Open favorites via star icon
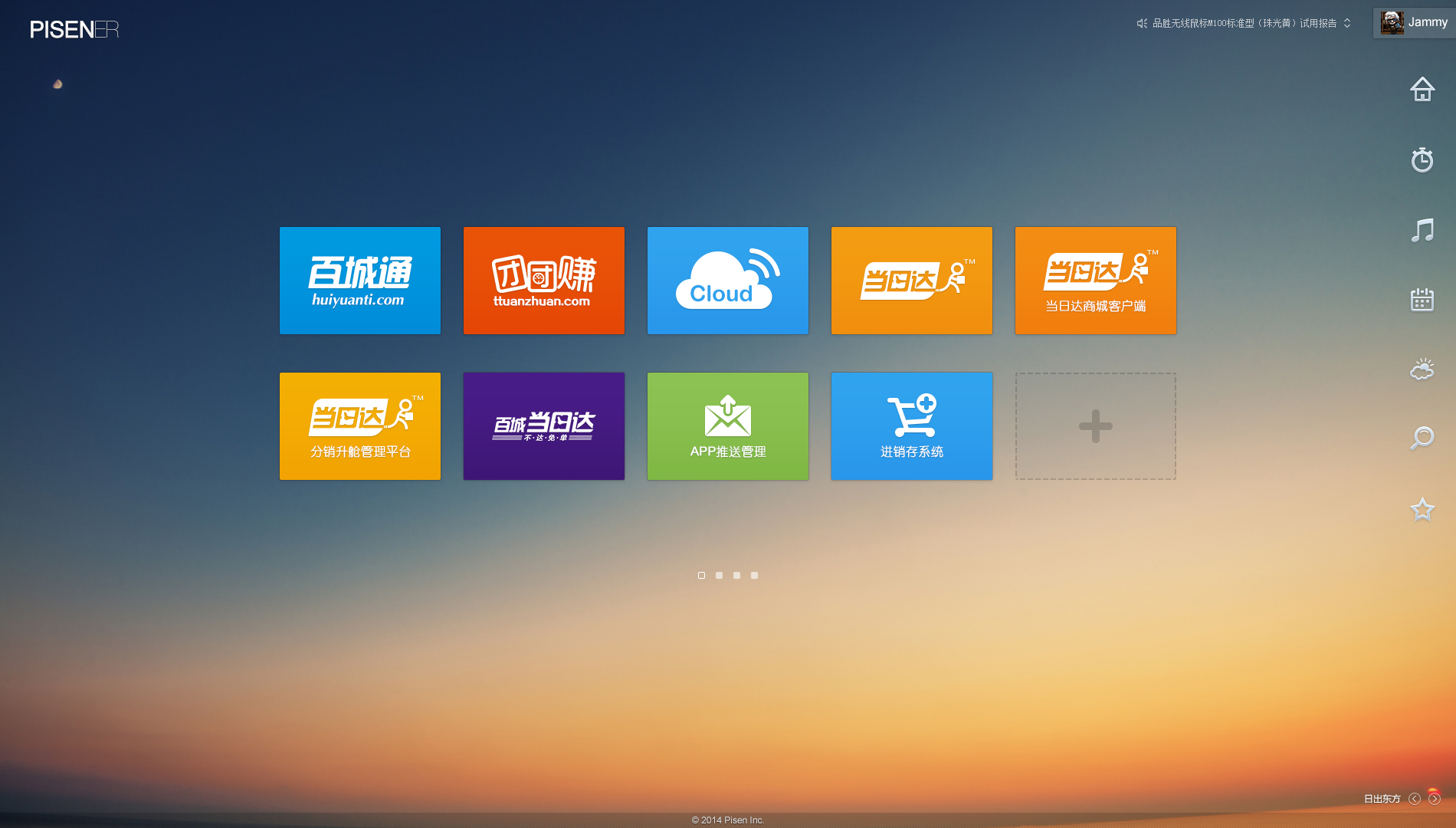 click(x=1422, y=509)
